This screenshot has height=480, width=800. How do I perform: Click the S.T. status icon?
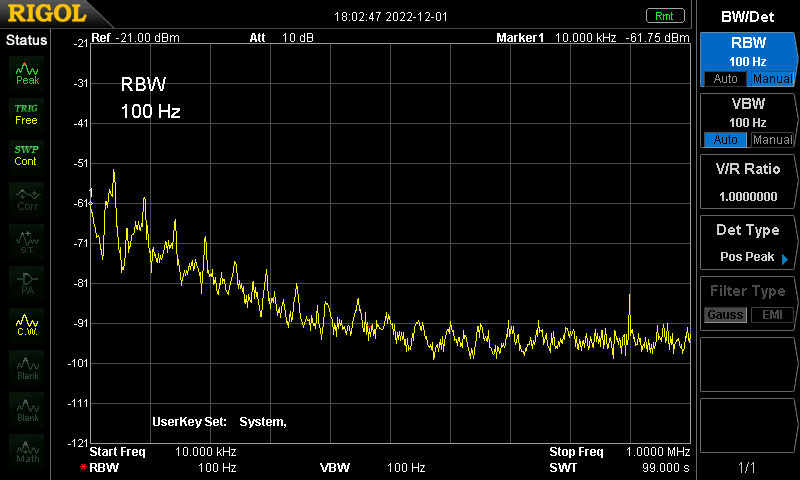tap(27, 241)
